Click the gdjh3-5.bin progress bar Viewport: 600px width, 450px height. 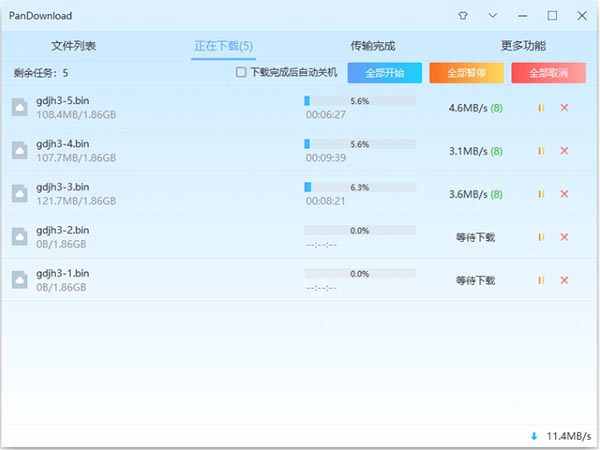click(360, 101)
